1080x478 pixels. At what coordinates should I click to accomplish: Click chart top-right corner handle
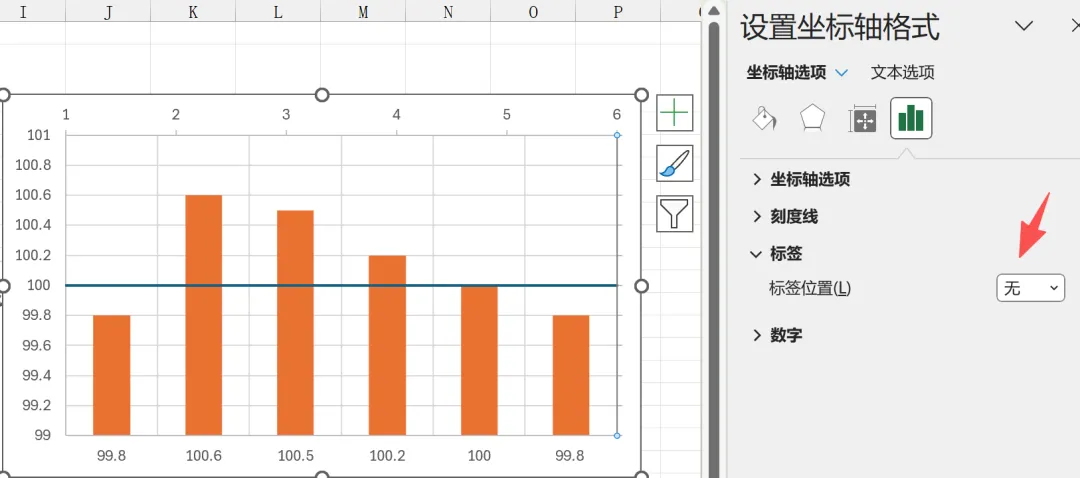click(641, 95)
